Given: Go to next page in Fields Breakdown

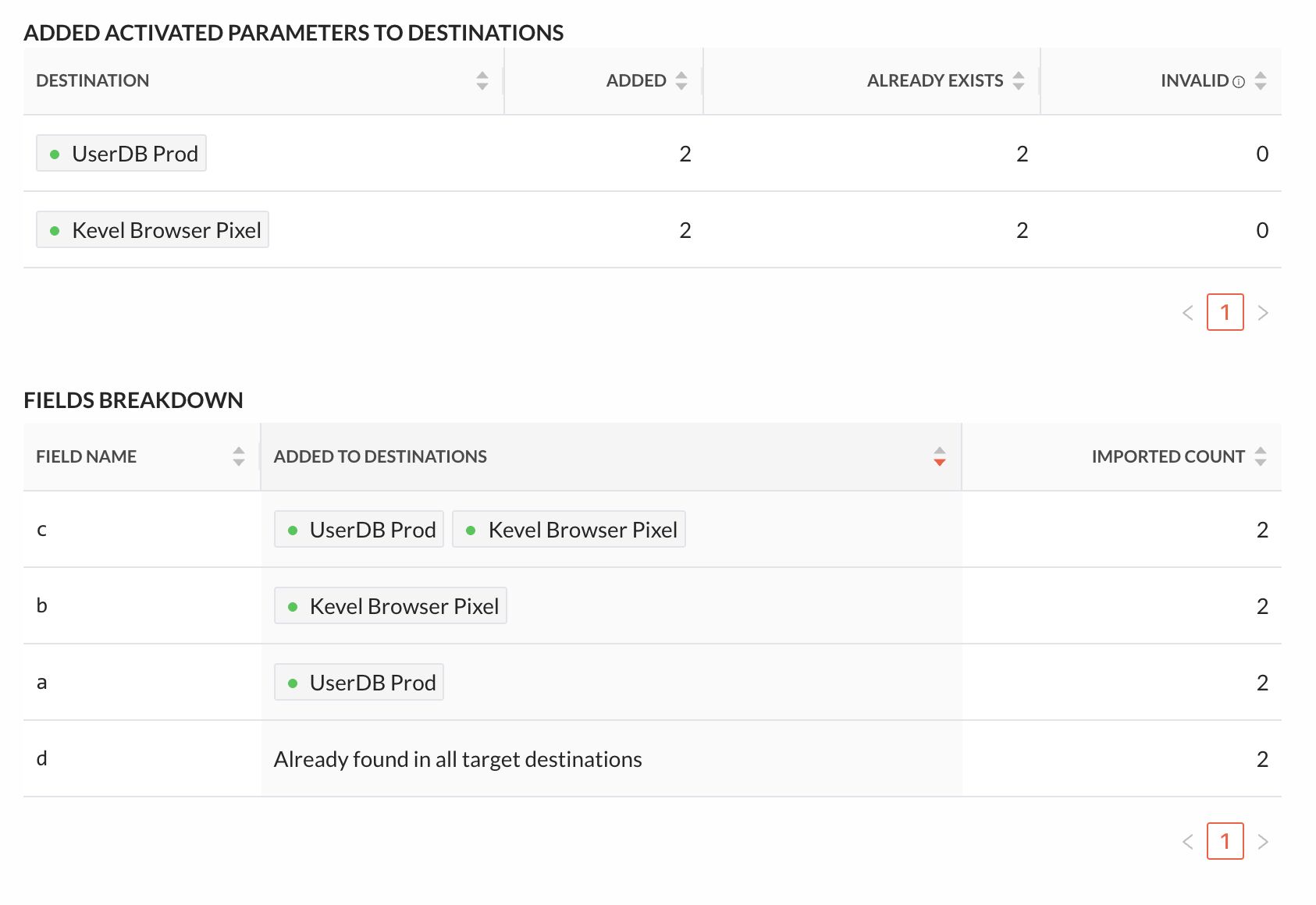Looking at the screenshot, I should [1263, 842].
